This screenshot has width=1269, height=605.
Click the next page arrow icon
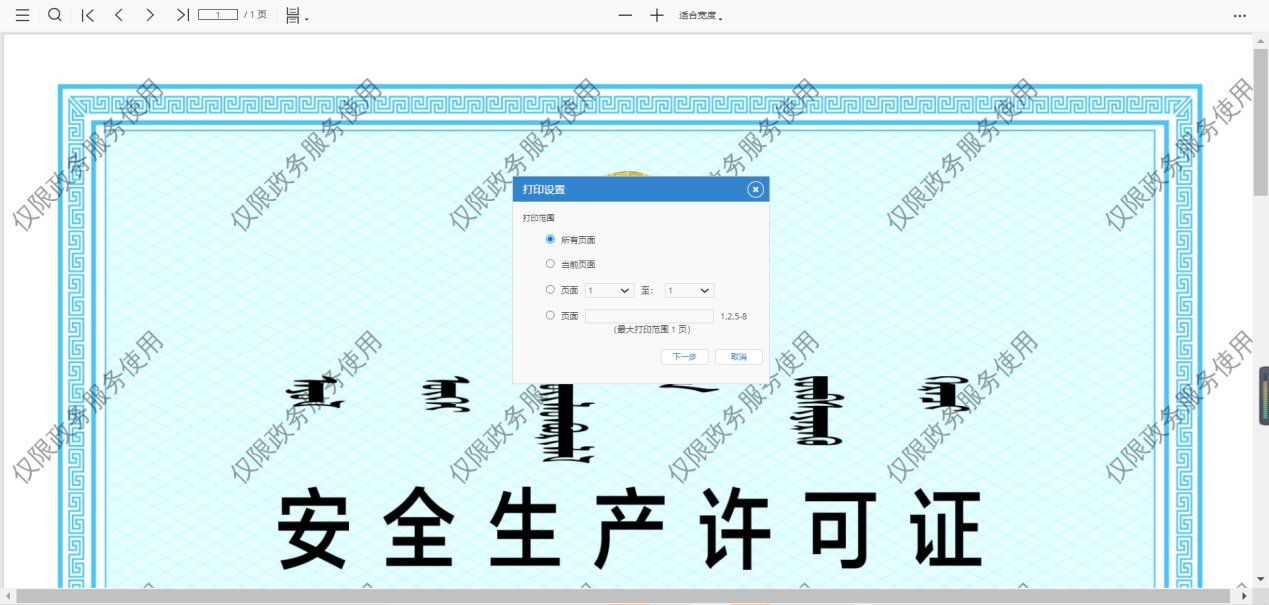click(149, 15)
